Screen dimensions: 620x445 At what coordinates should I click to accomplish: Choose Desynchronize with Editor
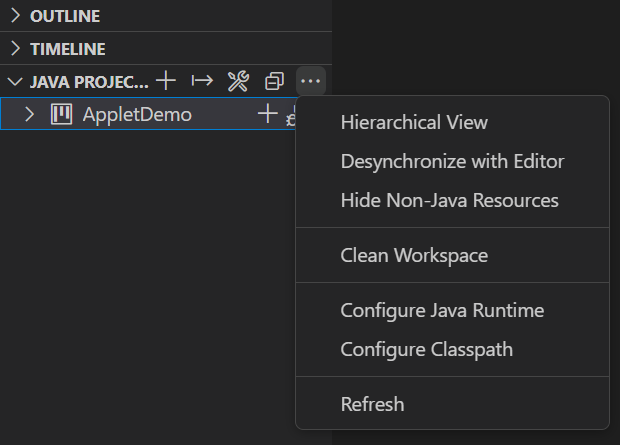(452, 161)
